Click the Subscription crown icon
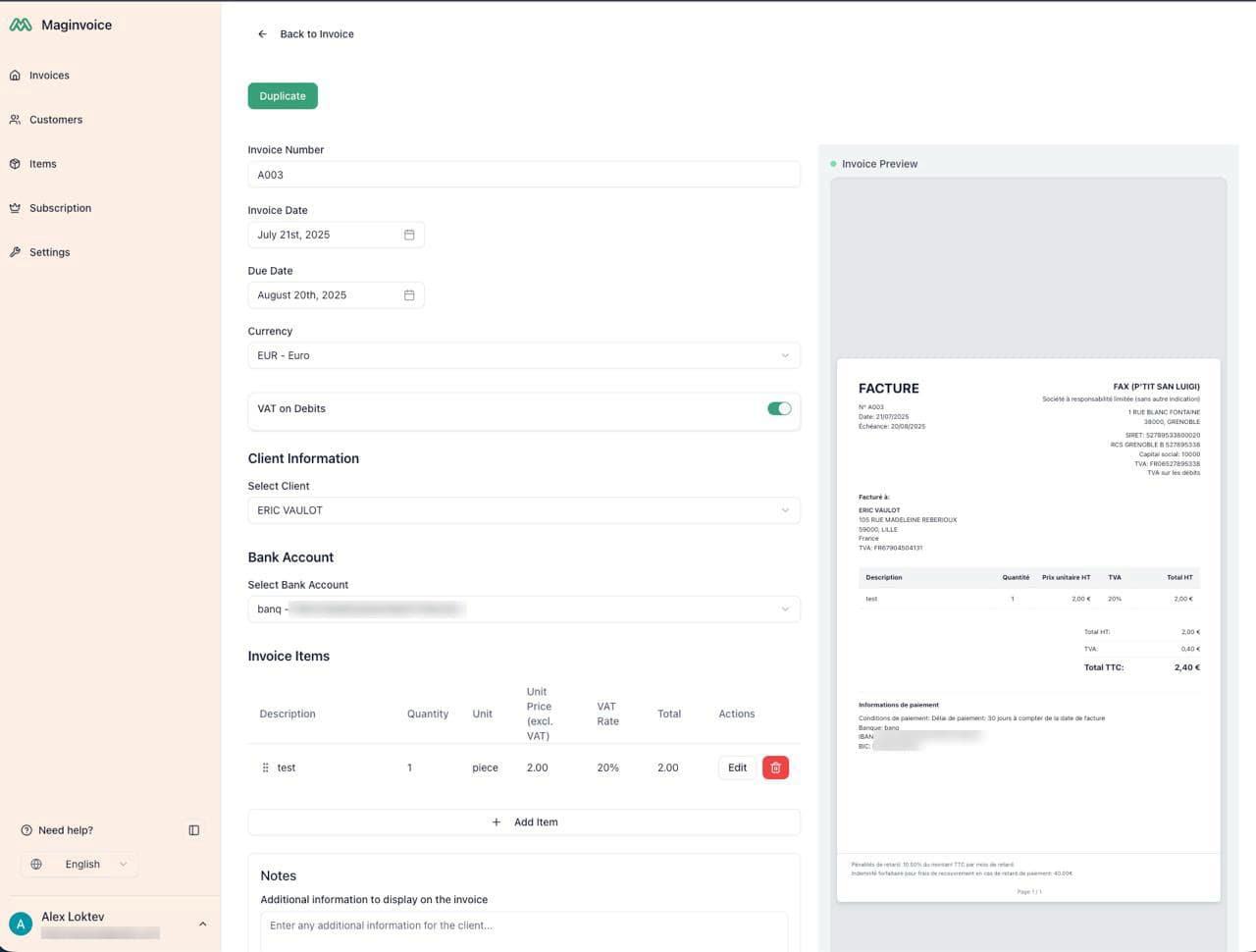This screenshot has width=1256, height=952. pos(15,208)
